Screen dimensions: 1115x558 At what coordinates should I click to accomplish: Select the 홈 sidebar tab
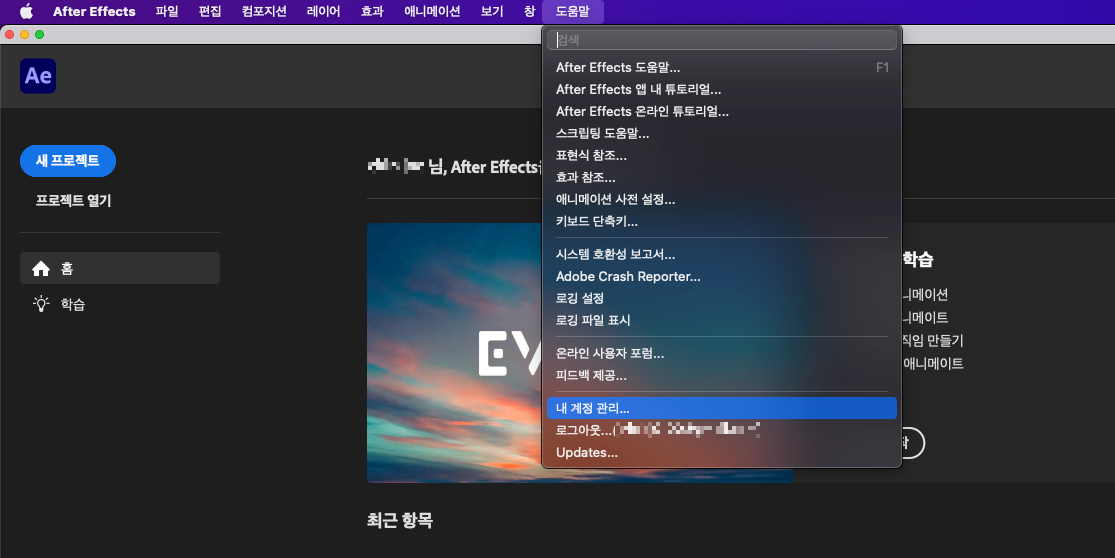[x=119, y=268]
